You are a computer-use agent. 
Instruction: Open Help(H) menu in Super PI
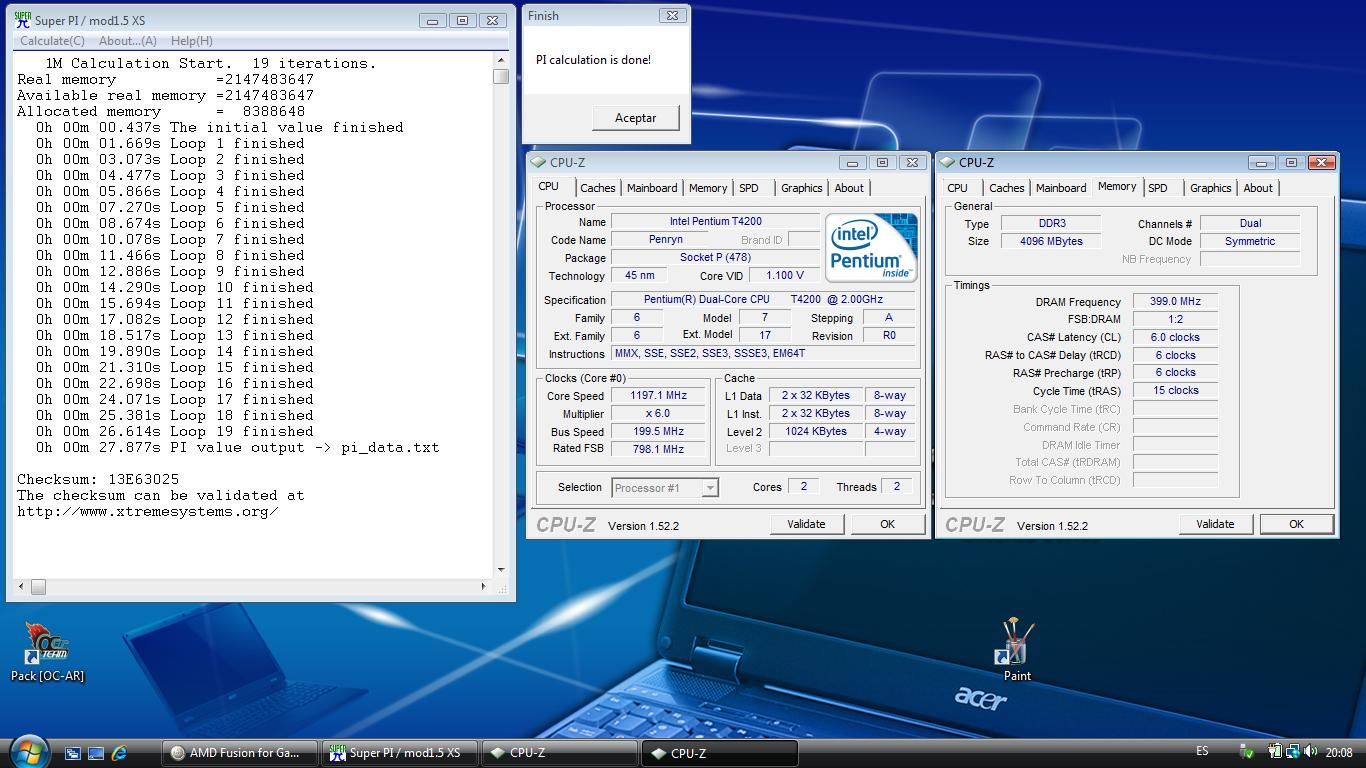click(192, 41)
